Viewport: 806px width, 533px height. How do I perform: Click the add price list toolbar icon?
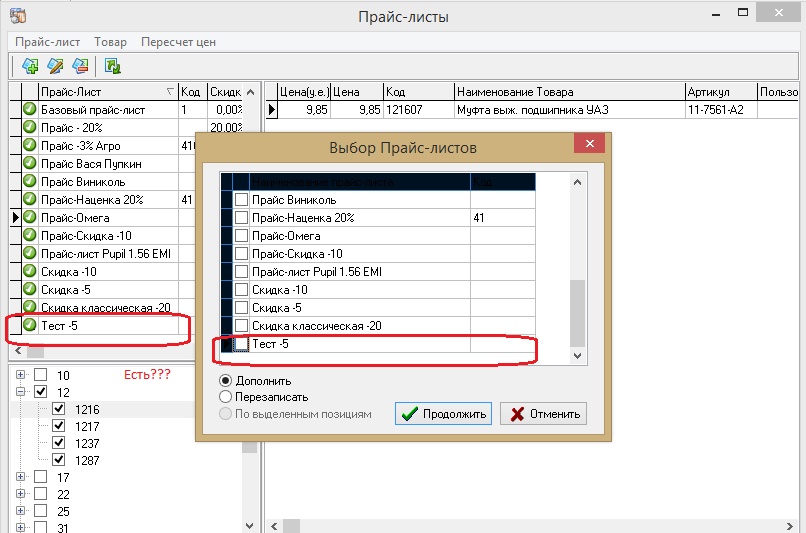tap(30, 66)
